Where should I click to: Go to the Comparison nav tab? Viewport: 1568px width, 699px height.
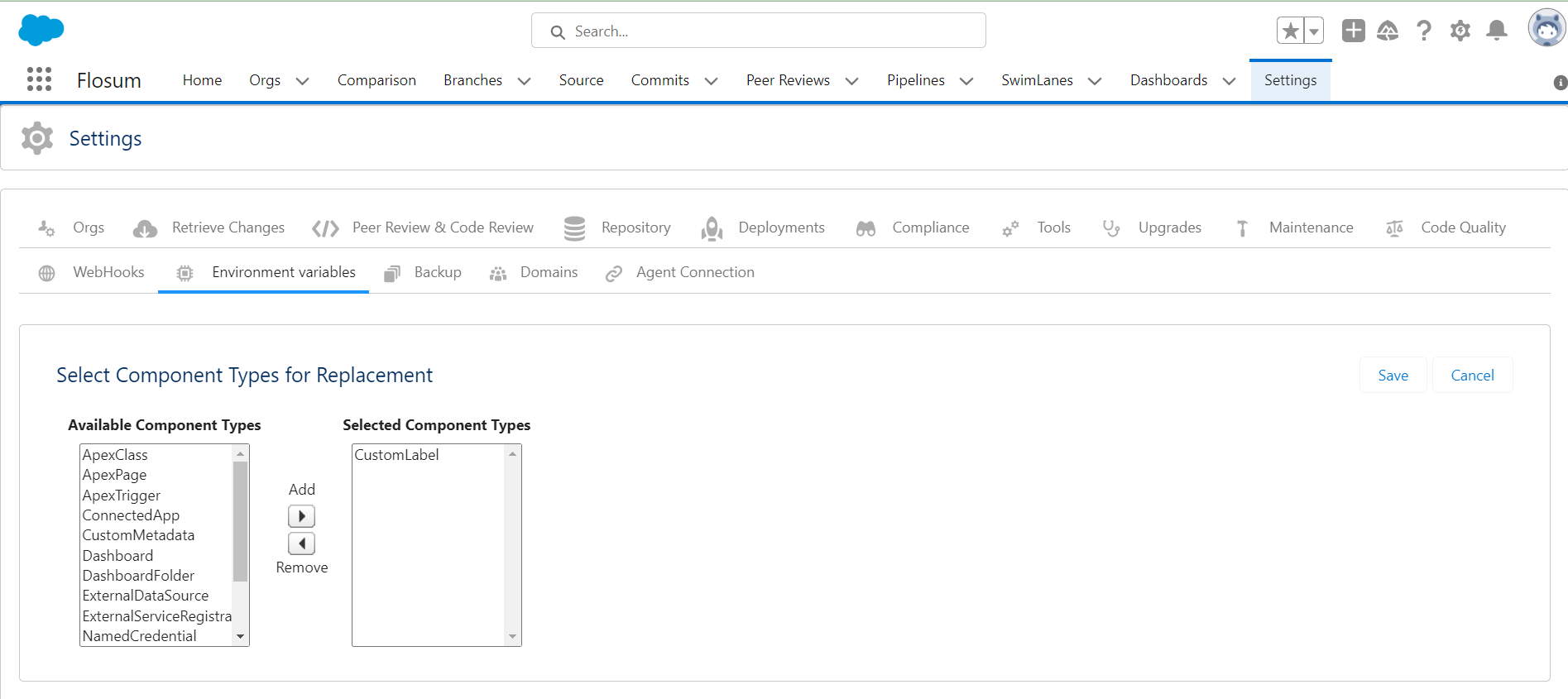(x=376, y=80)
